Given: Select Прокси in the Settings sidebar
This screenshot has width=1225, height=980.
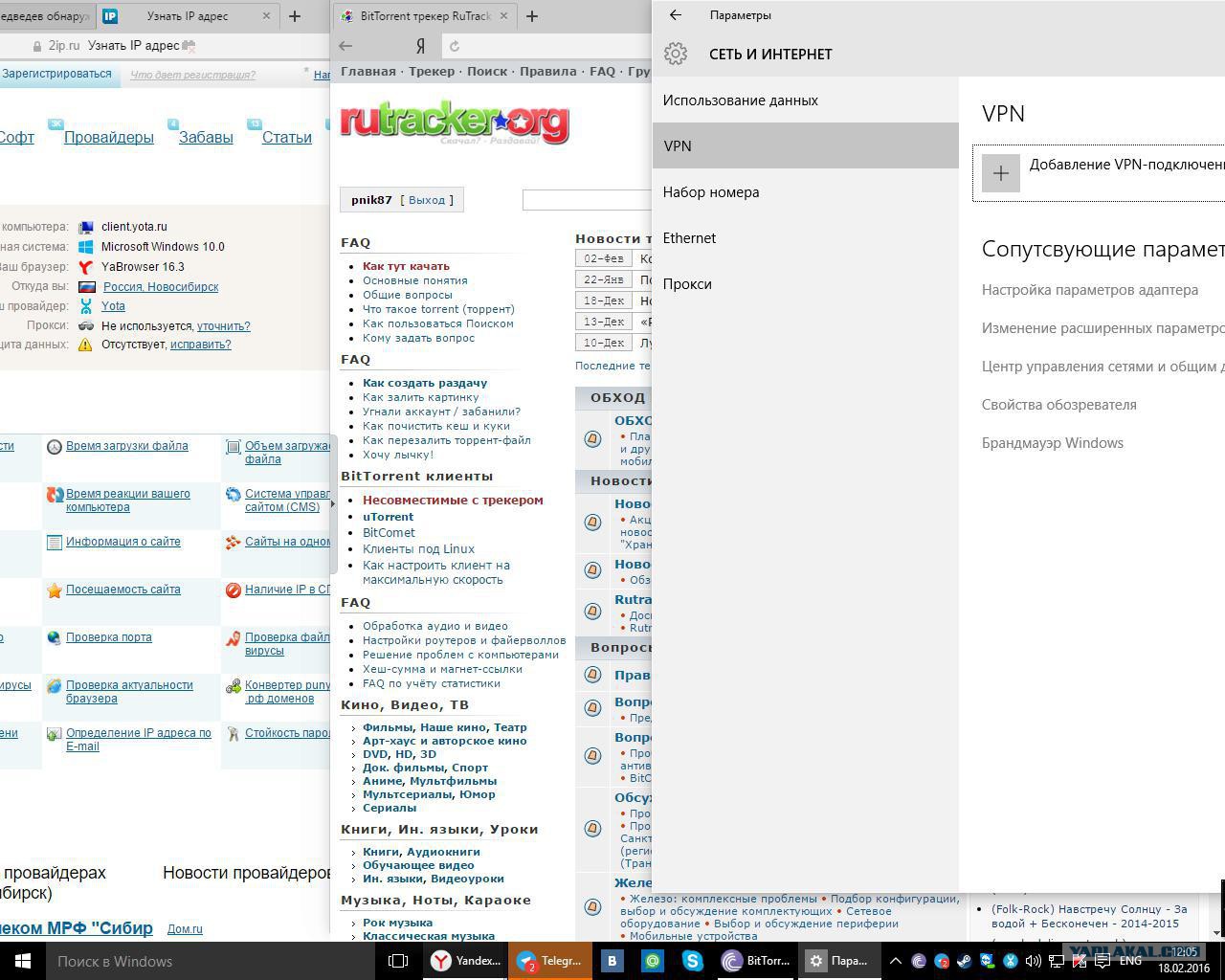Looking at the screenshot, I should 805,283.
